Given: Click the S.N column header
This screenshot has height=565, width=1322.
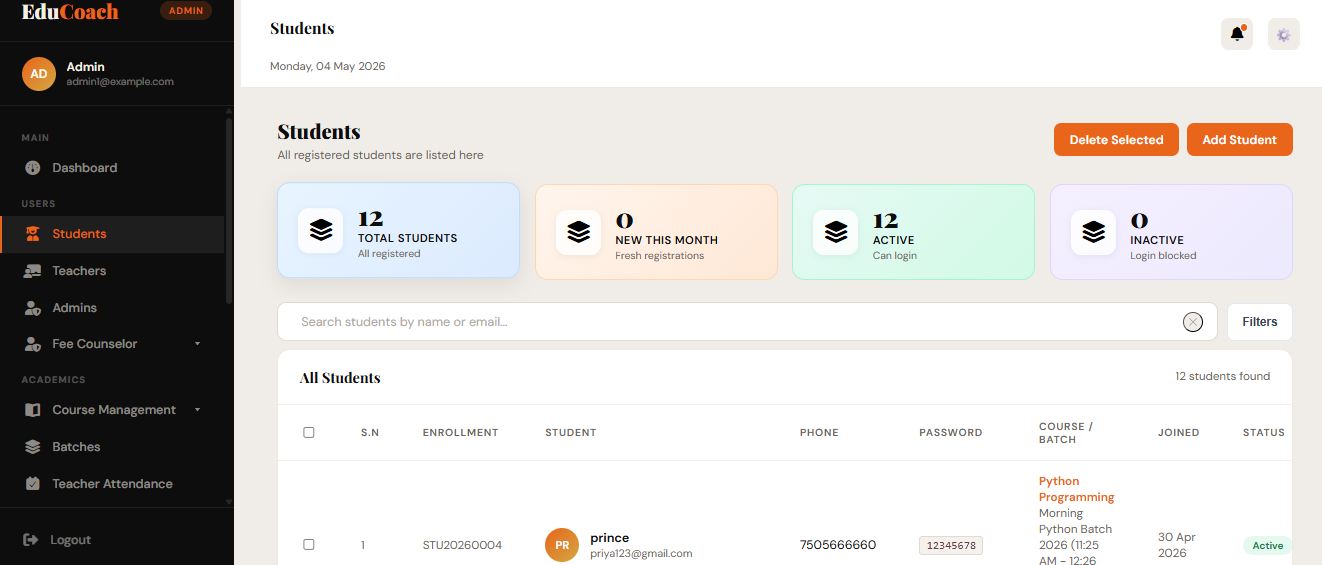Looking at the screenshot, I should tap(370, 433).
